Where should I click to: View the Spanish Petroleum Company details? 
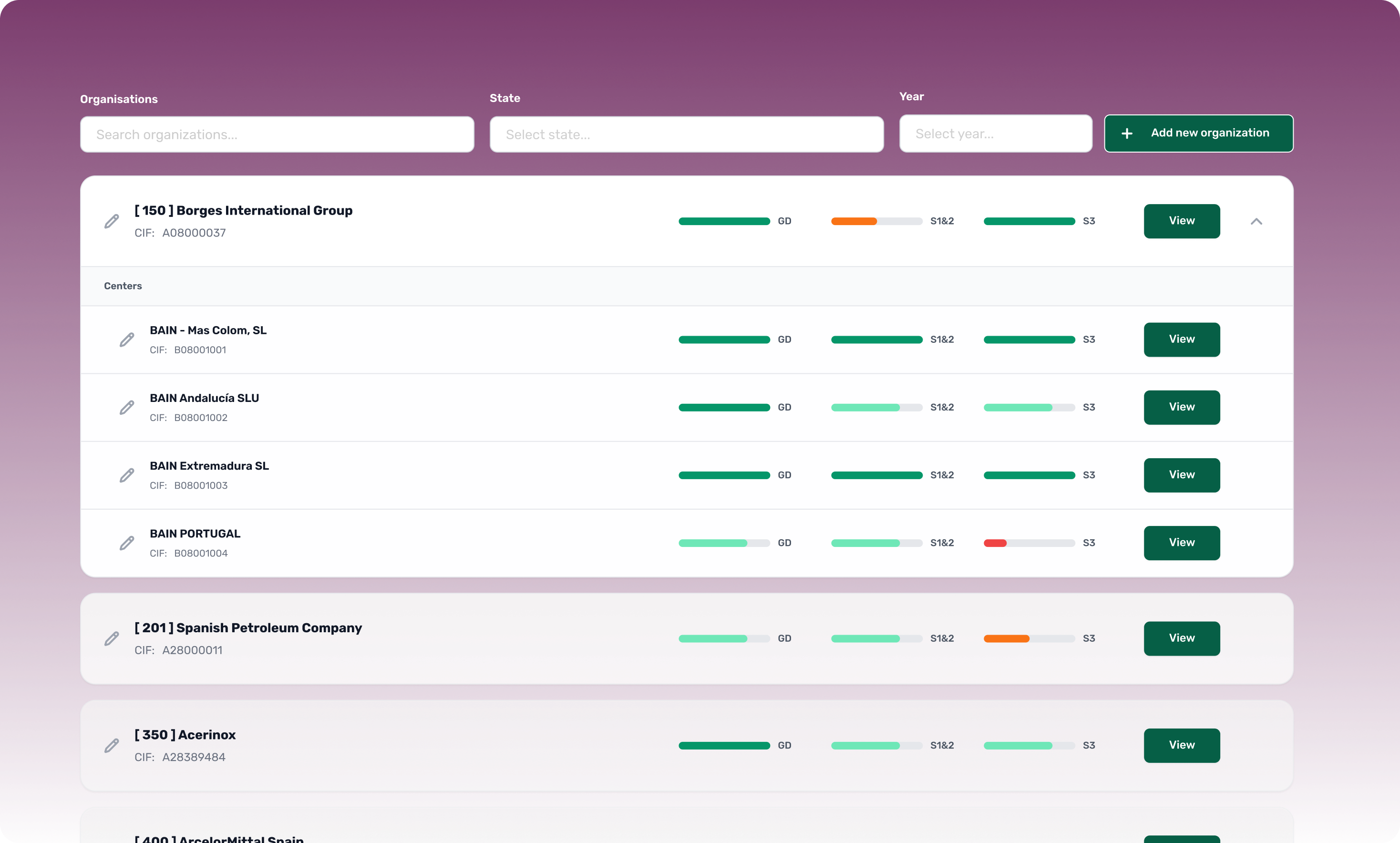(x=1181, y=638)
